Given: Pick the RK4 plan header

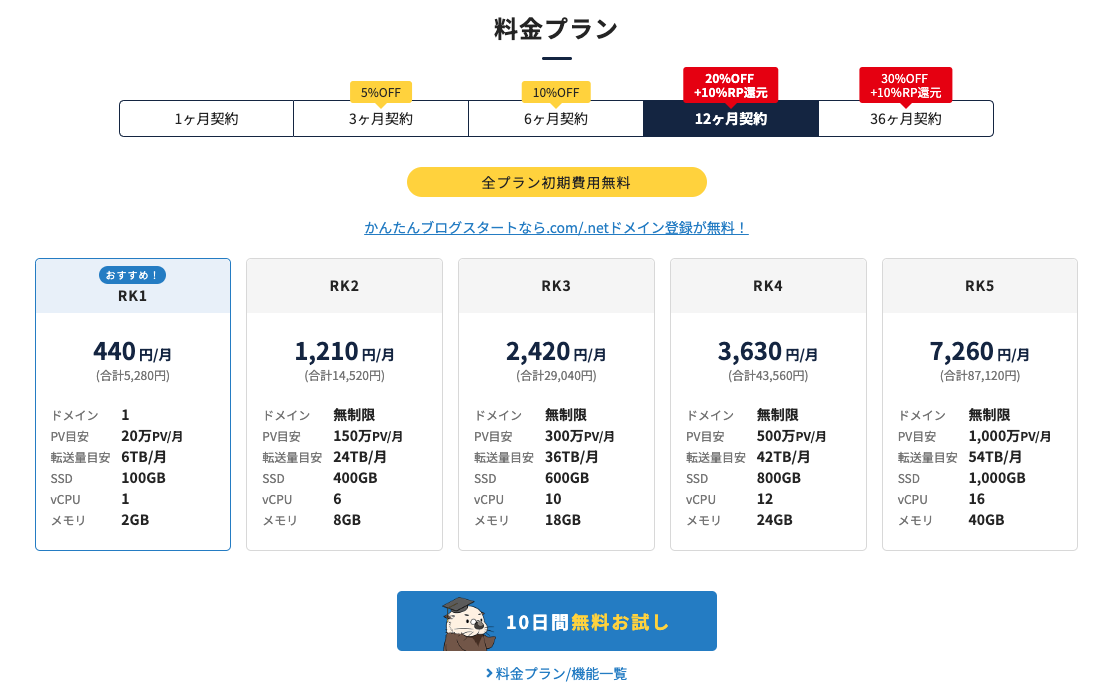Looking at the screenshot, I should click(x=768, y=286).
